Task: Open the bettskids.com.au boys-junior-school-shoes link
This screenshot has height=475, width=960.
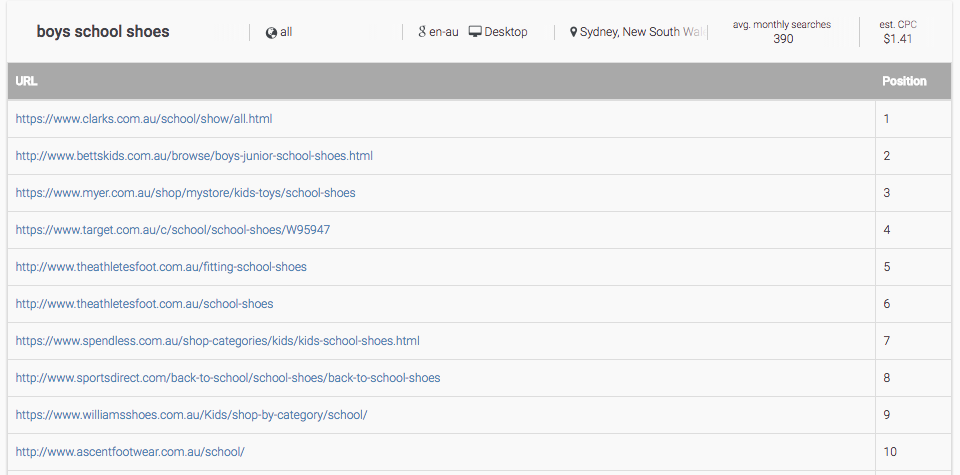Action: tap(194, 155)
